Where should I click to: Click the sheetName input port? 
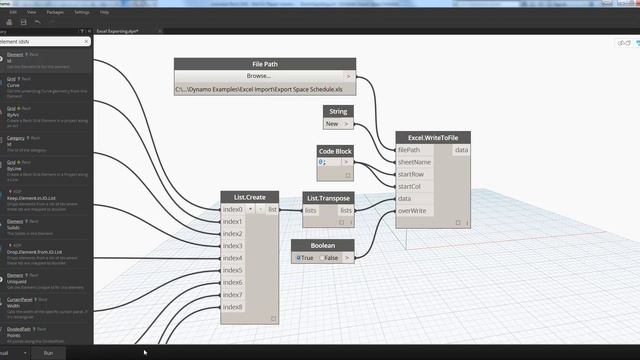click(414, 162)
